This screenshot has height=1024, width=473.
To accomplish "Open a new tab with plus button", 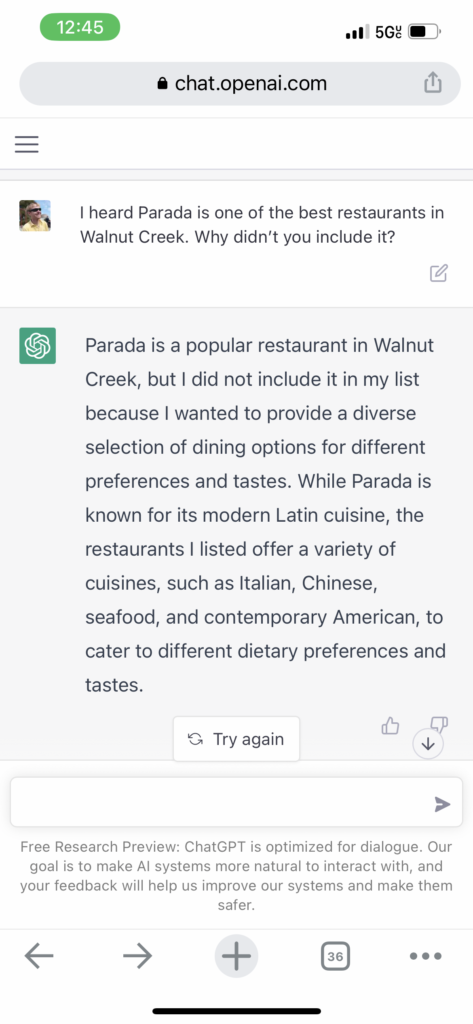I will tap(236, 956).
